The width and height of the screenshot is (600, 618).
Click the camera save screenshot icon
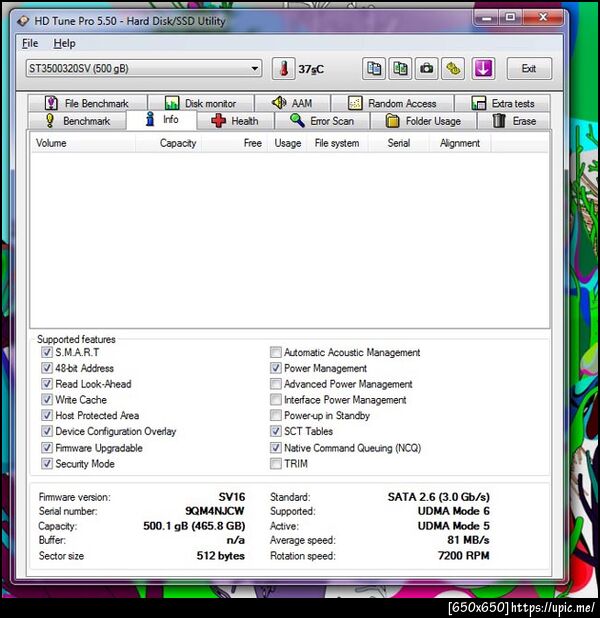pos(426,69)
